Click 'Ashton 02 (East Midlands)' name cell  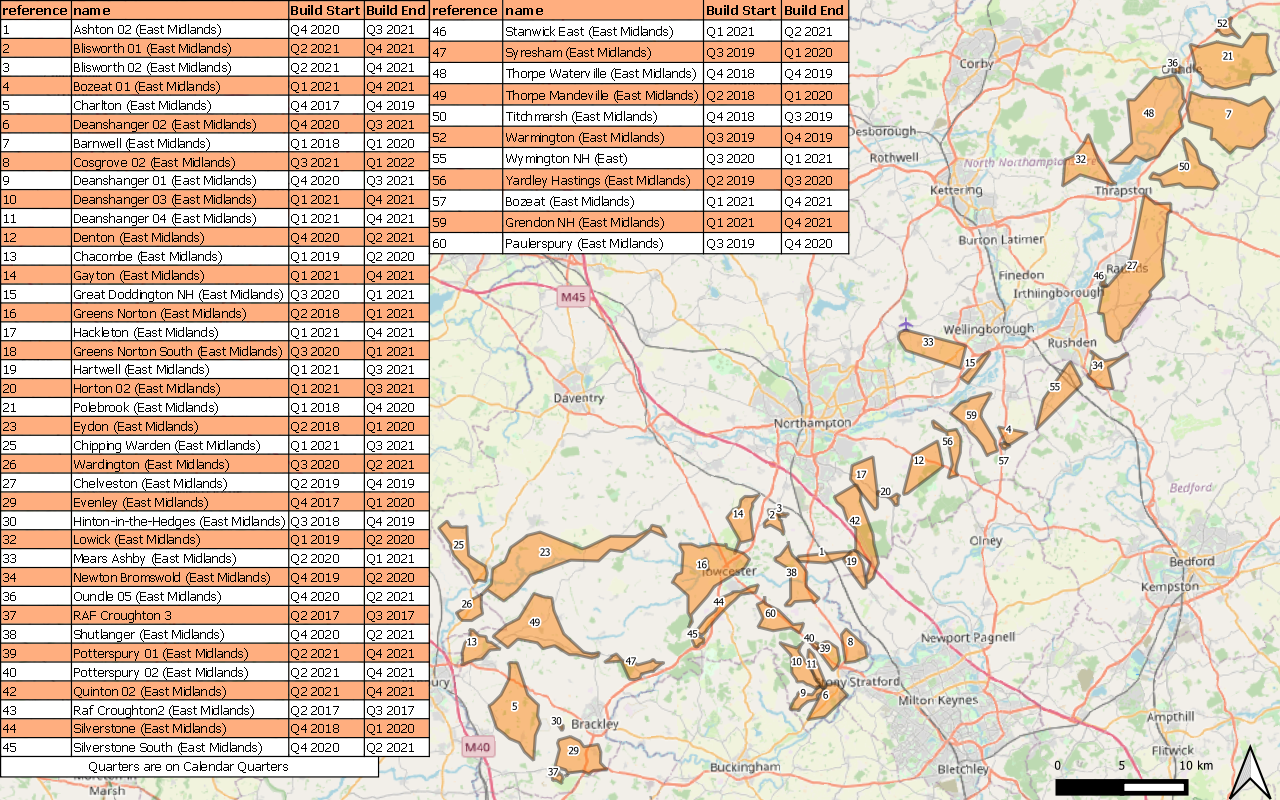pos(179,30)
